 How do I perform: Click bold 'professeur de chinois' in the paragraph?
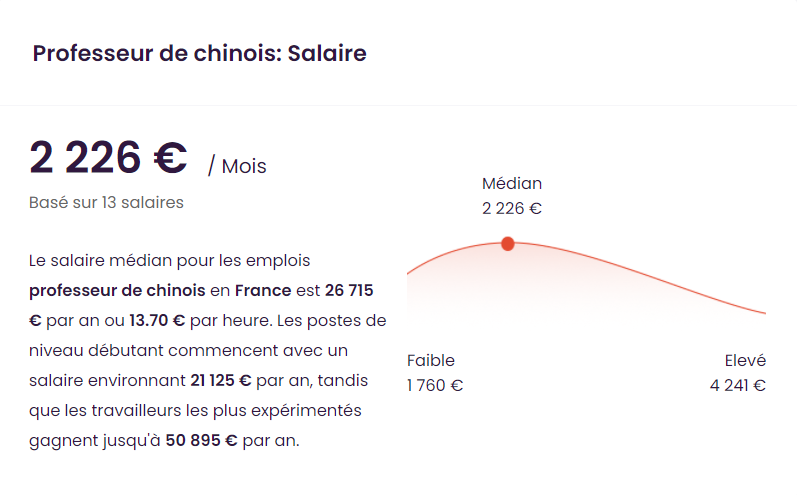(117, 290)
